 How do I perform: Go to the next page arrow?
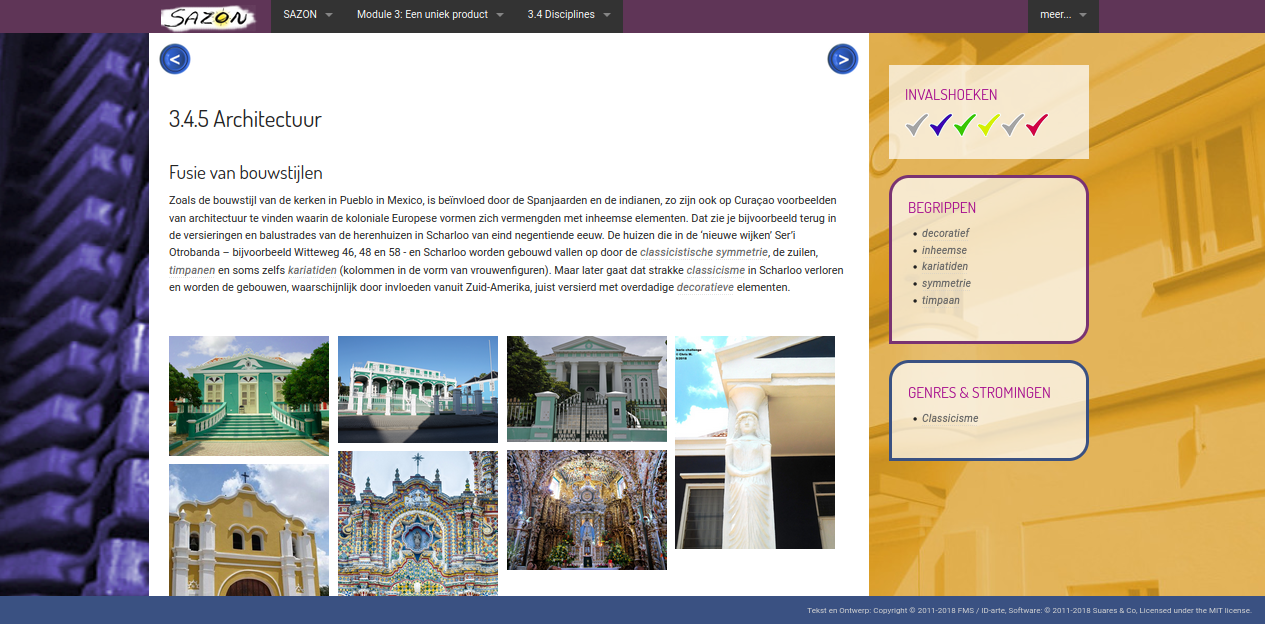[843, 59]
